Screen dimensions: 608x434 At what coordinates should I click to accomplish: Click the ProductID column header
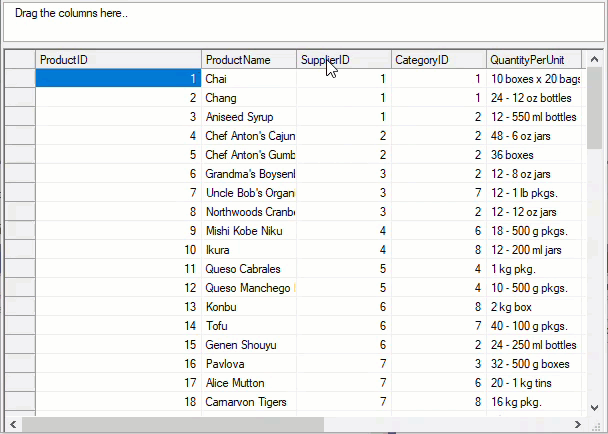click(x=118, y=60)
